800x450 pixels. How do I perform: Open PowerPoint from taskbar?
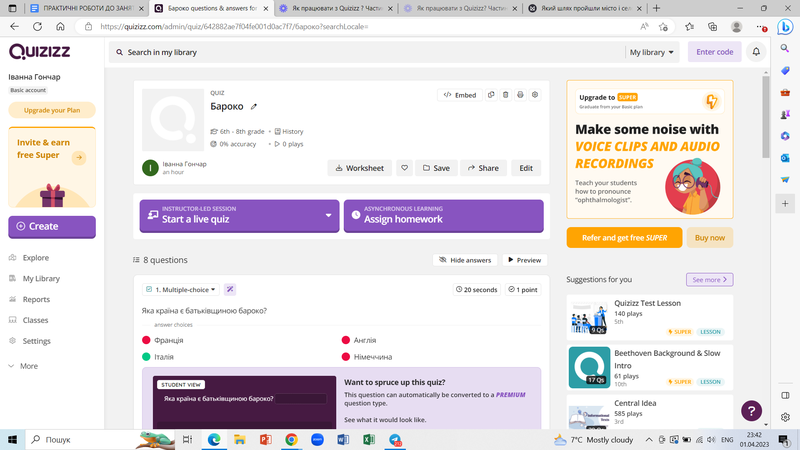tap(265, 439)
